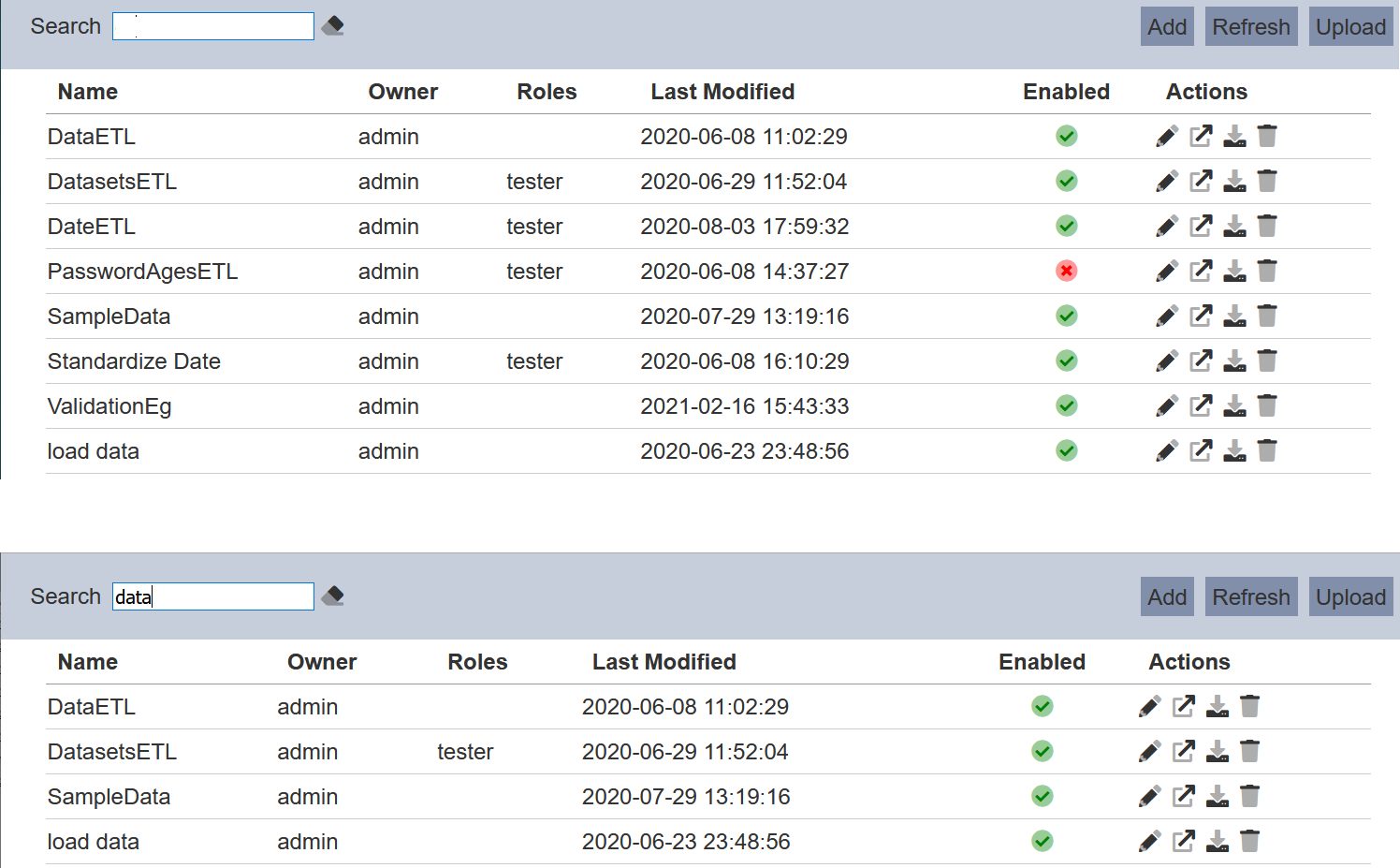Image resolution: width=1400 pixels, height=868 pixels.
Task: Toggle the green enabled check for DateETL
Action: 1066,227
